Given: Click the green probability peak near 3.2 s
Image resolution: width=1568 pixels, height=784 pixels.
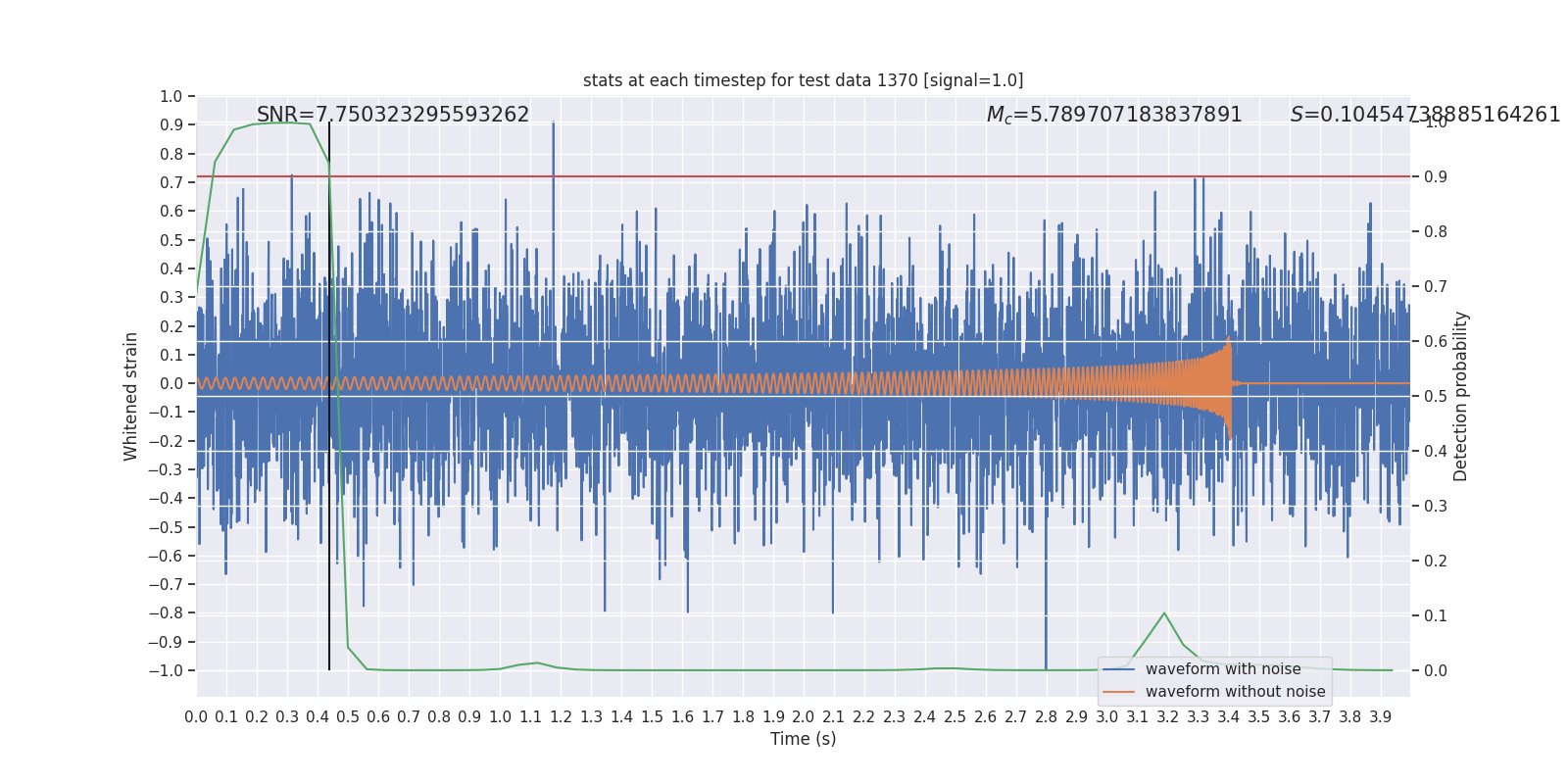Looking at the screenshot, I should 1164,614.
